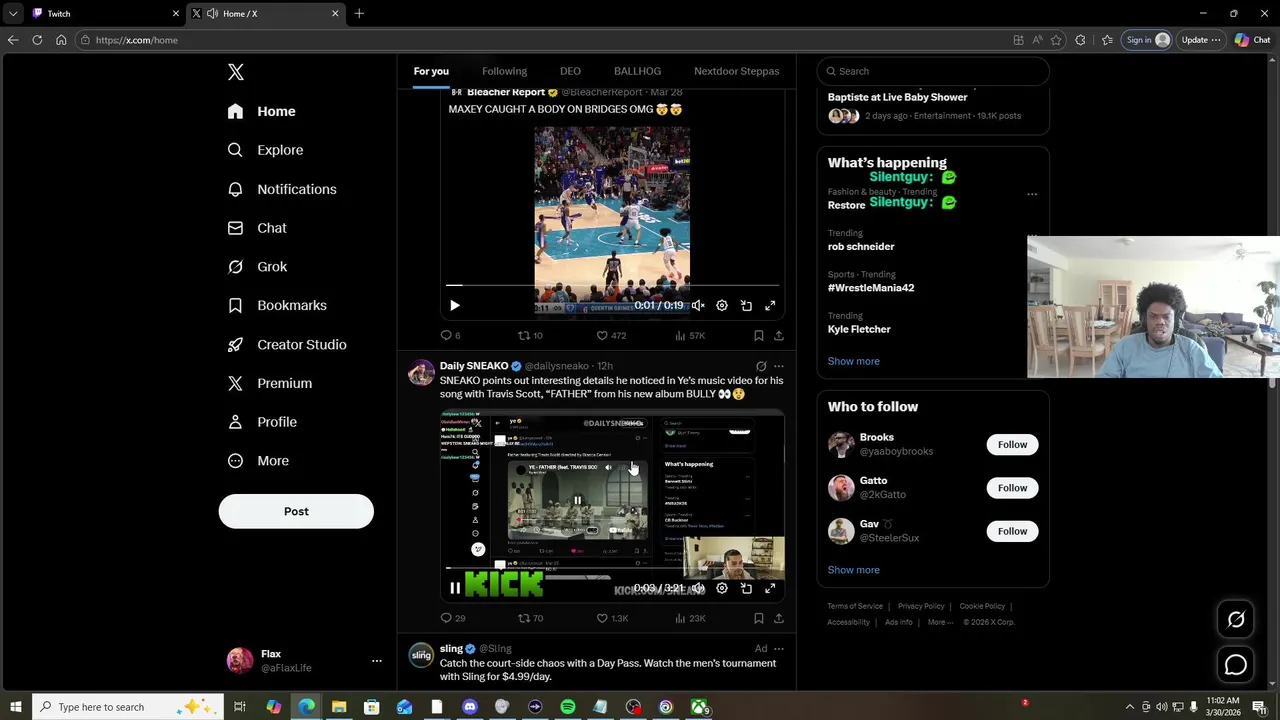1280x720 pixels.
Task: Click the Post button
Action: point(296,511)
